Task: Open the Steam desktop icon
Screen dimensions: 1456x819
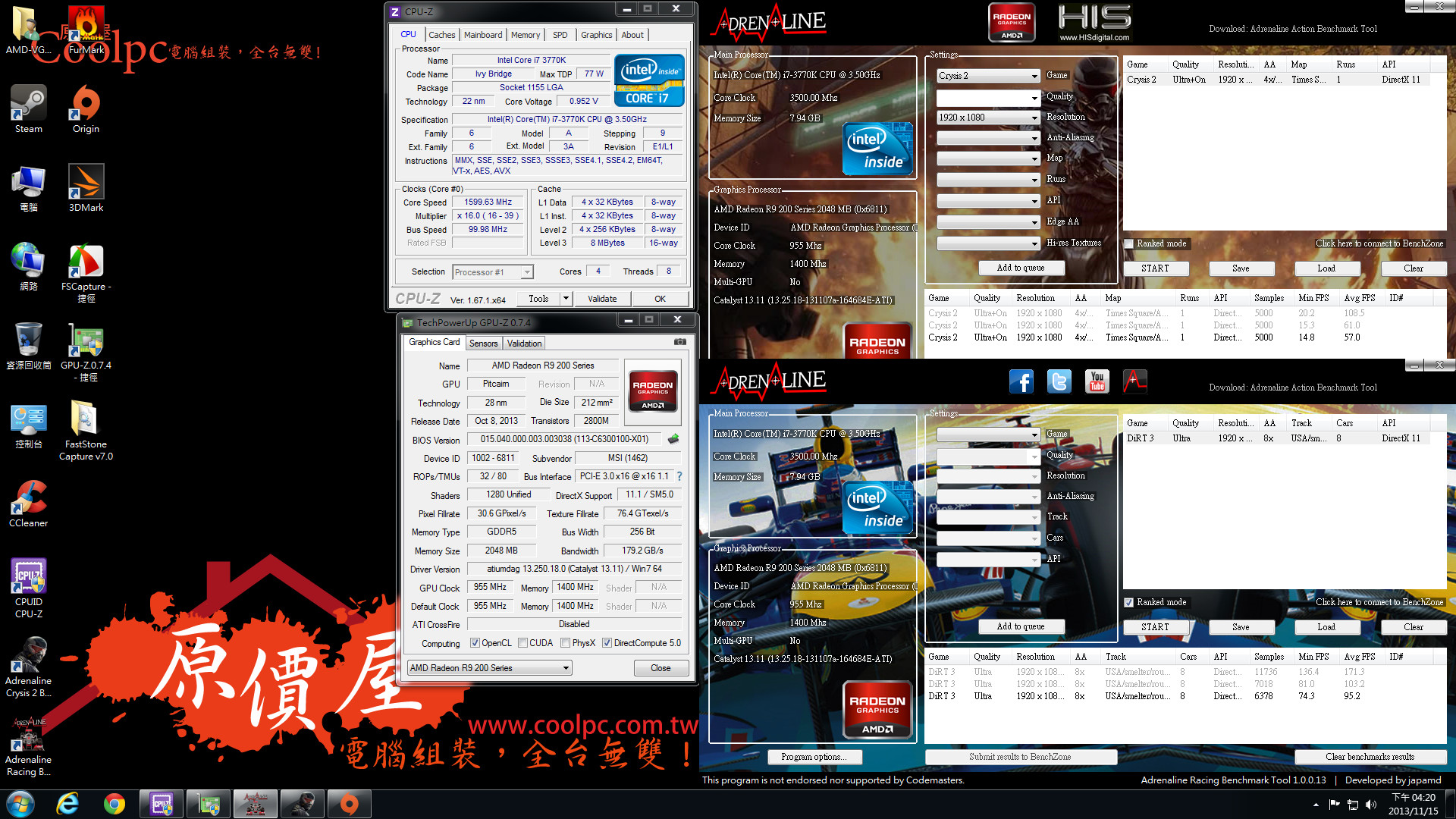Action: 28,109
